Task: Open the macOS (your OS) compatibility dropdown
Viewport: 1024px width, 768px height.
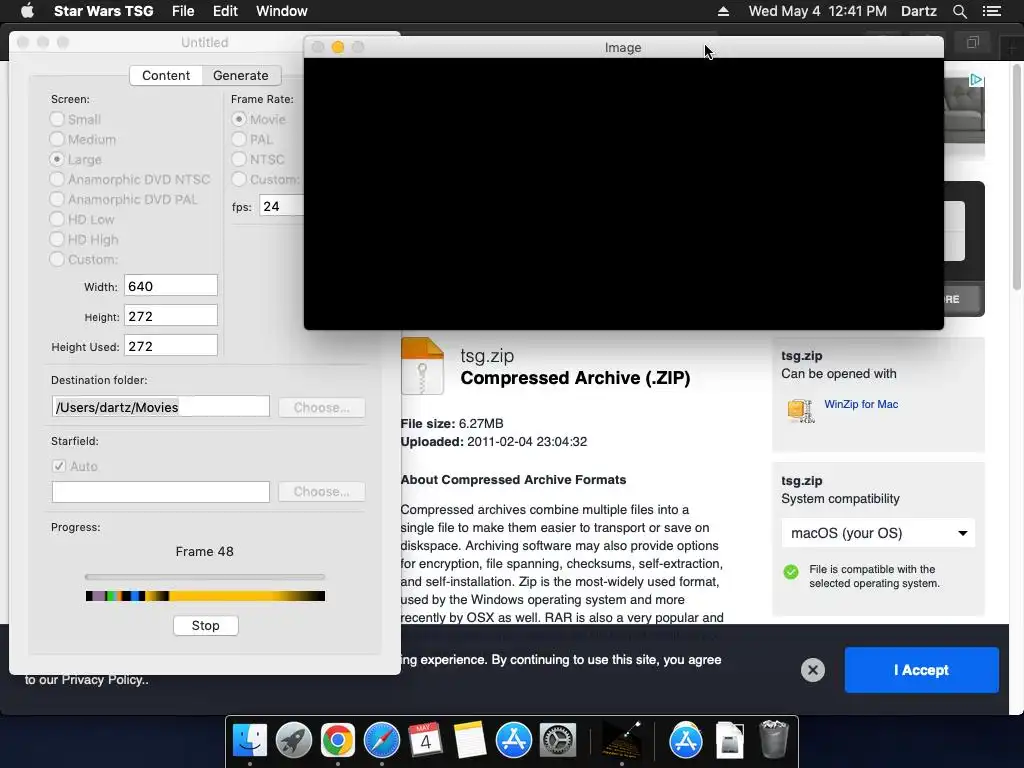Action: pyautogui.click(x=878, y=533)
